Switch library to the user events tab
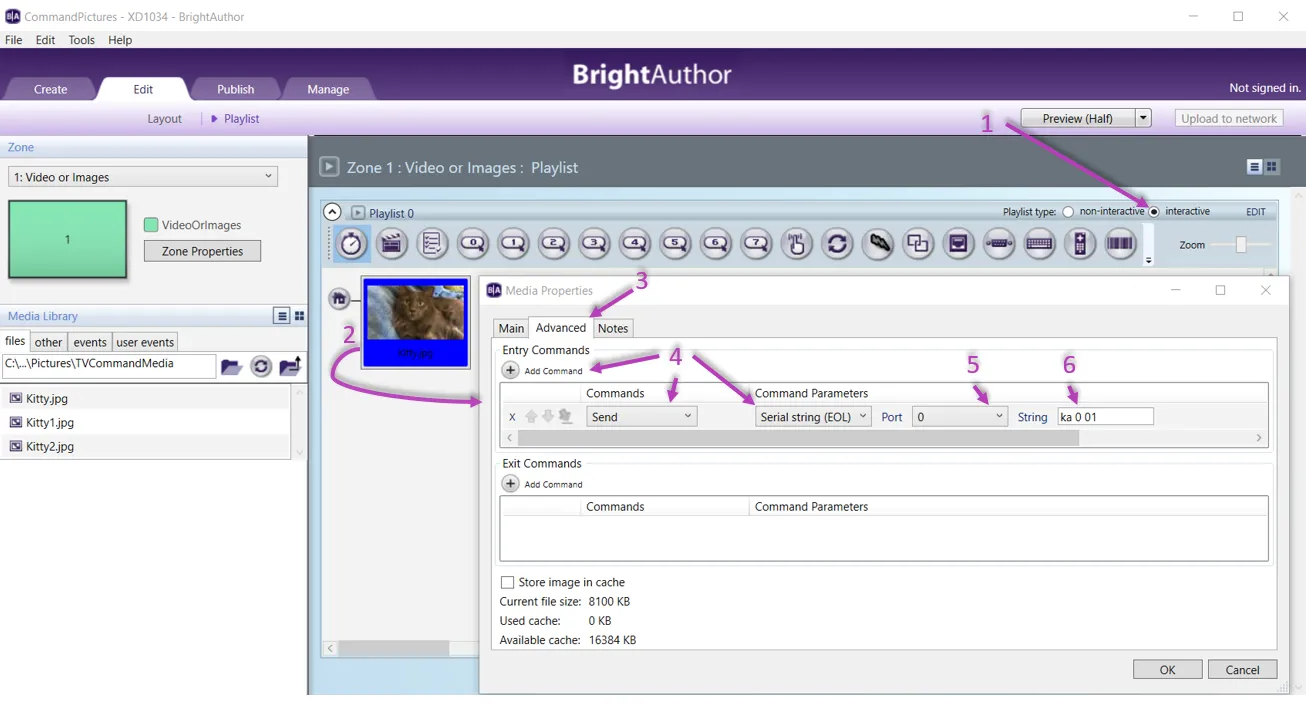 coord(145,342)
